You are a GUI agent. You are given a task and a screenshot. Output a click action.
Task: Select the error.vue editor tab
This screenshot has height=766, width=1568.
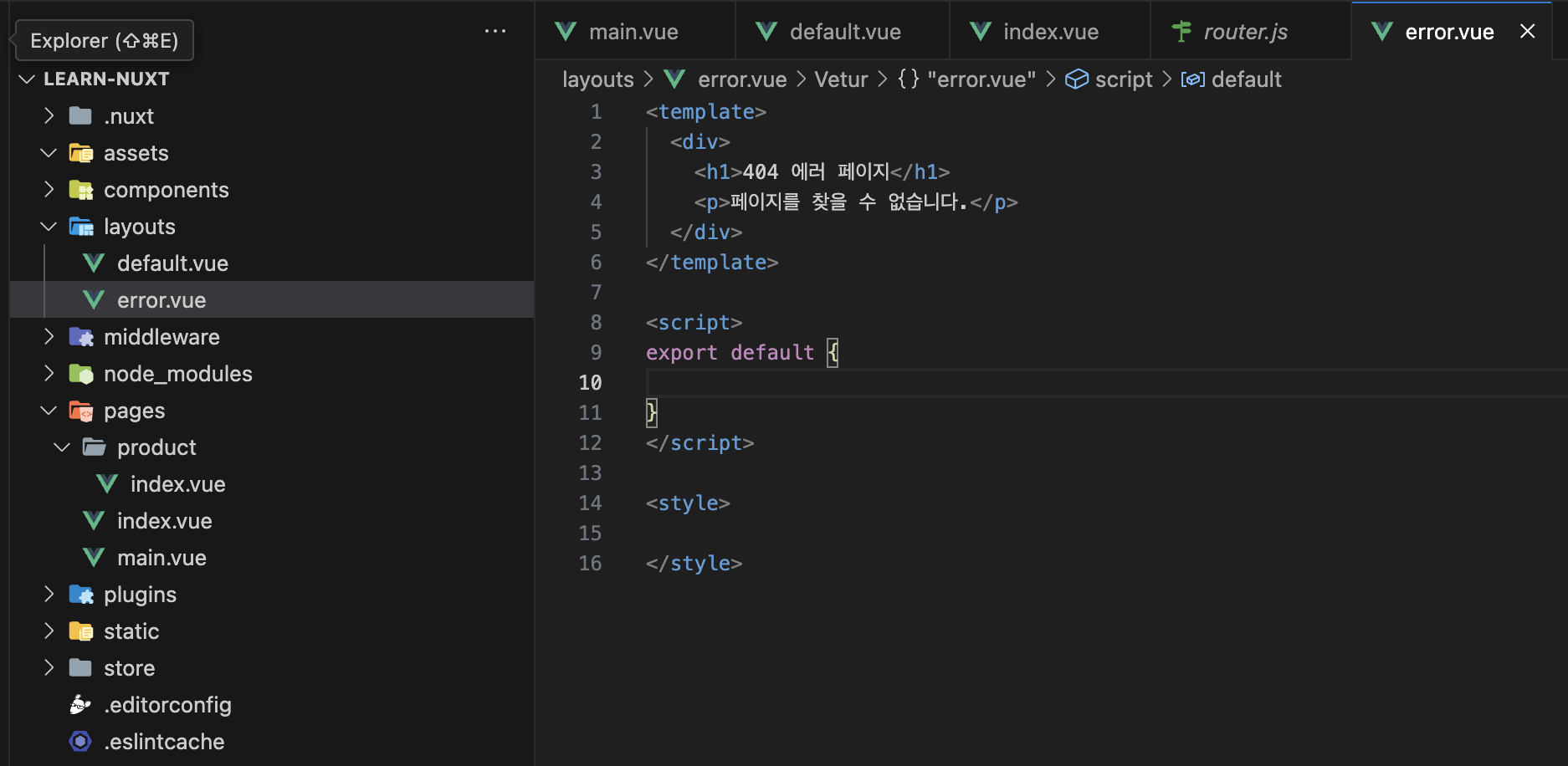[x=1450, y=31]
